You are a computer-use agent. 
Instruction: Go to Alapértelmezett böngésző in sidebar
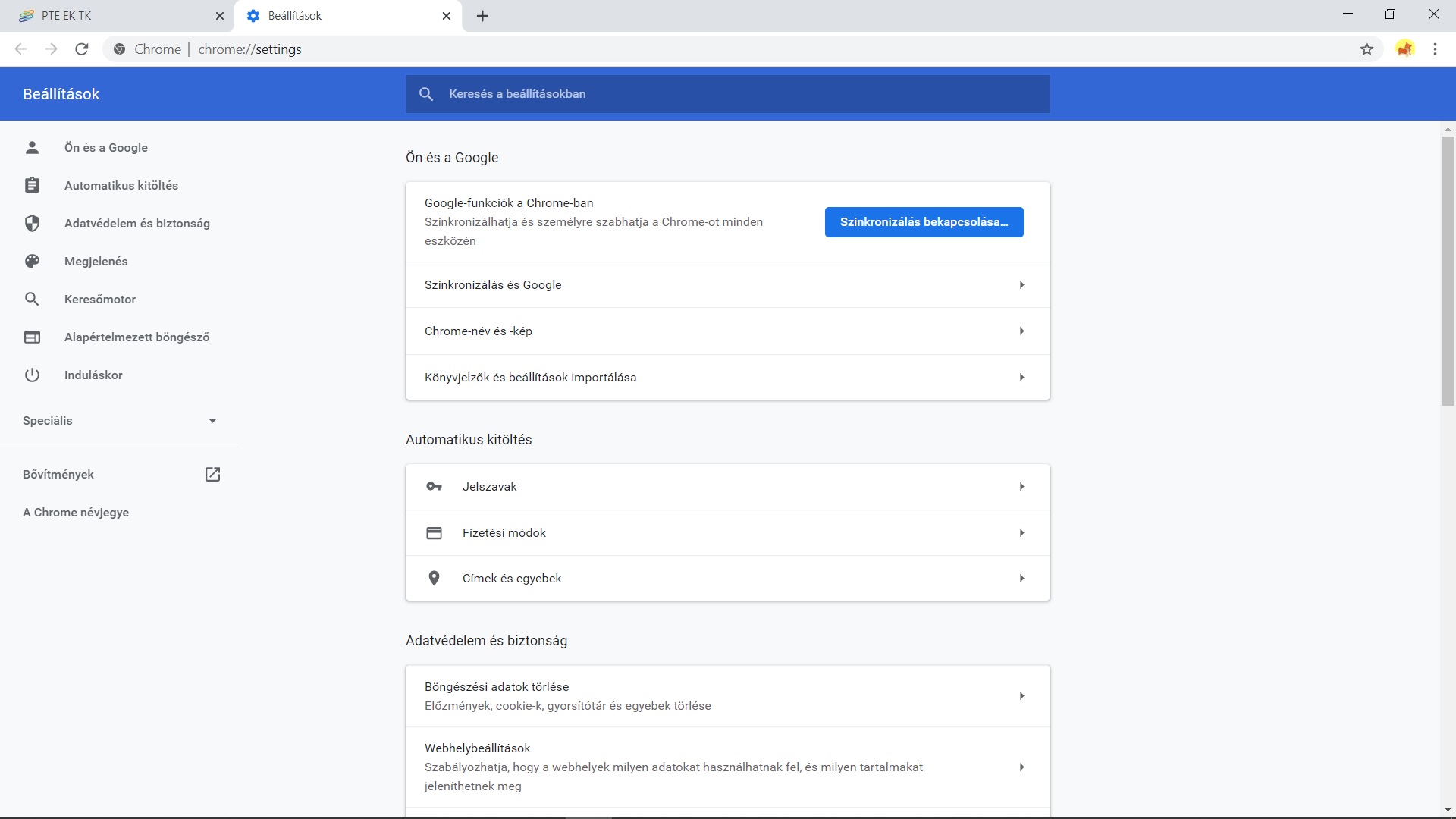tap(137, 337)
